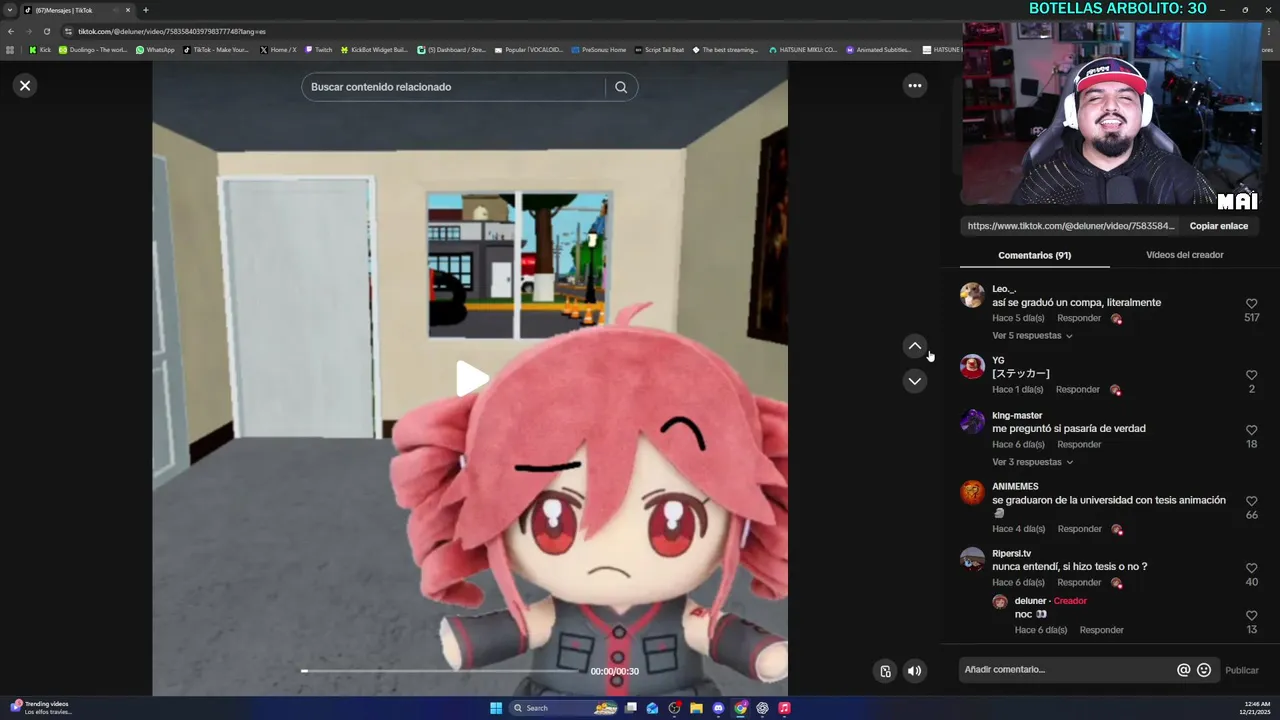Open ChatGPT app from taskbar
The height and width of the screenshot is (720, 1280).
tap(762, 708)
